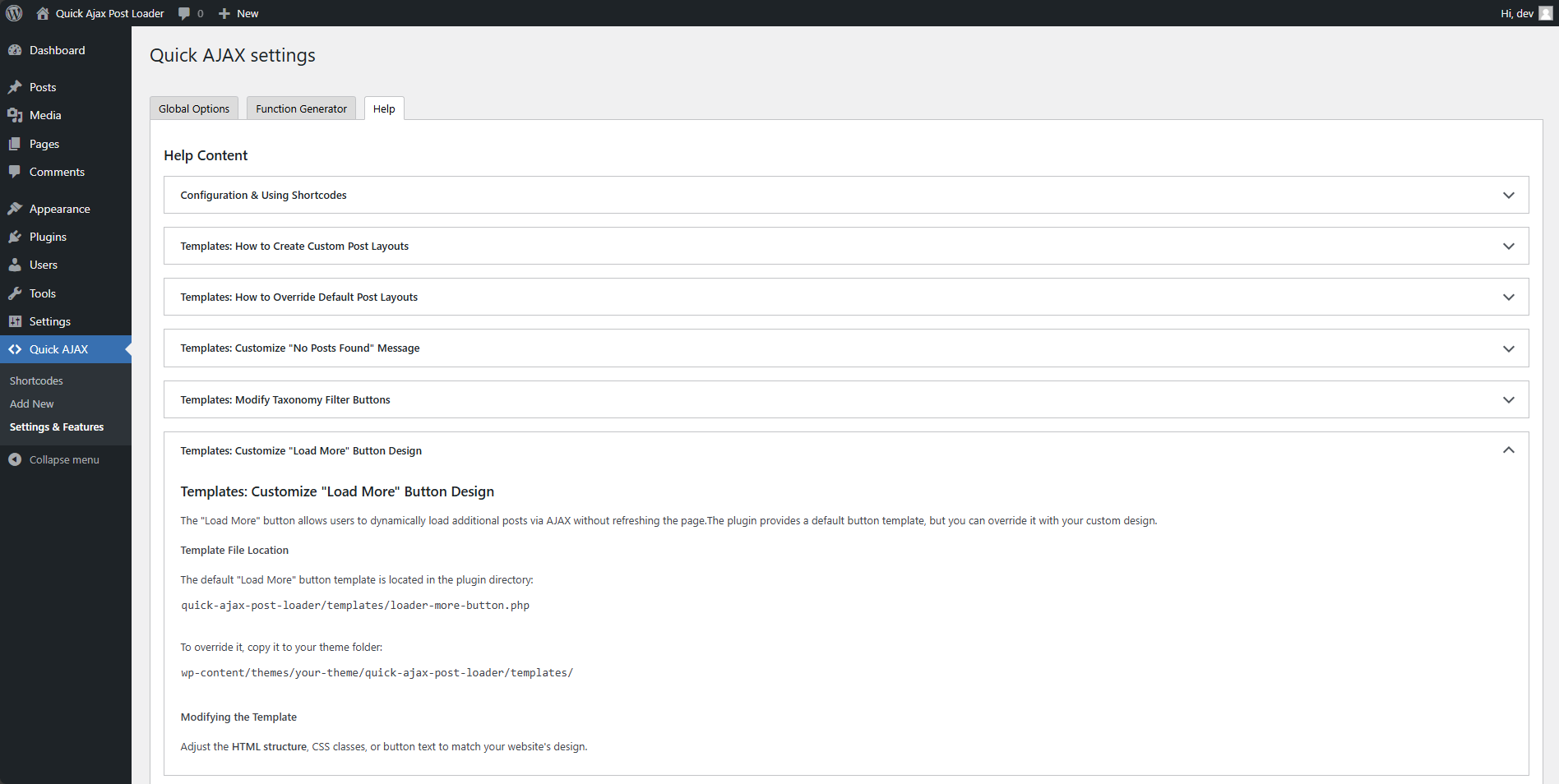This screenshot has width=1559, height=784.
Task: Click the Media library icon
Action: point(15,115)
